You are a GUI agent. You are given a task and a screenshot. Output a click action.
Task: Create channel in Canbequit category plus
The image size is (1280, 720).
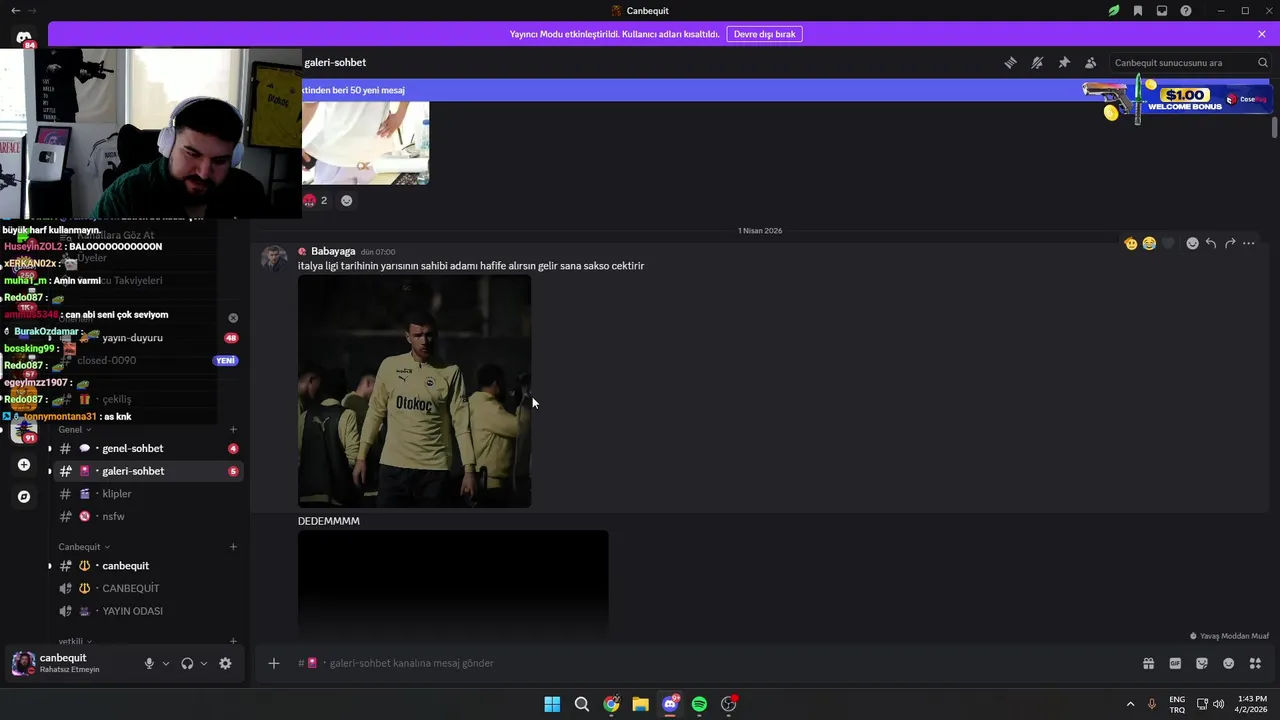(x=233, y=547)
